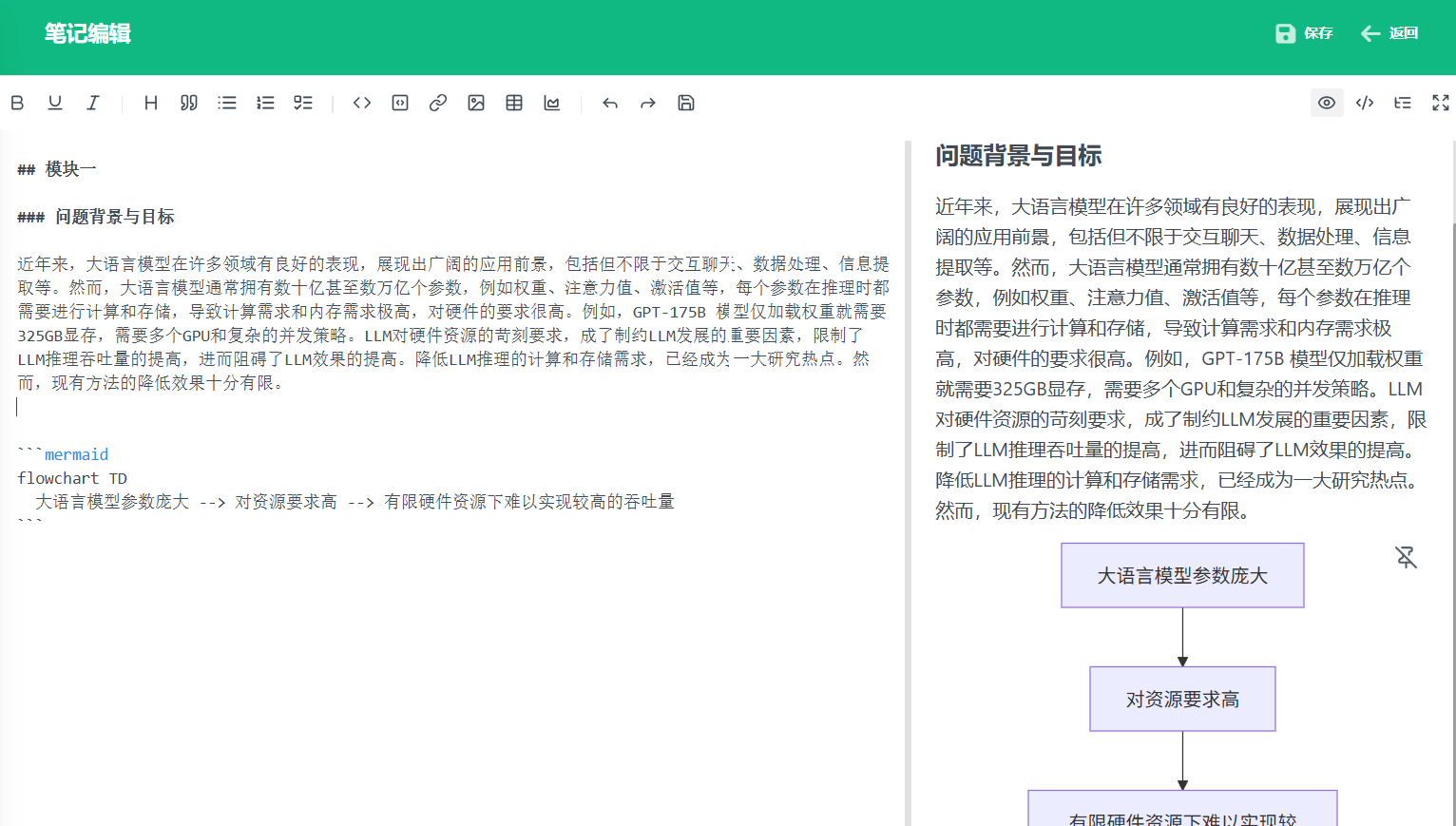Insert a code block
This screenshot has height=826, width=1456.
coord(400,103)
